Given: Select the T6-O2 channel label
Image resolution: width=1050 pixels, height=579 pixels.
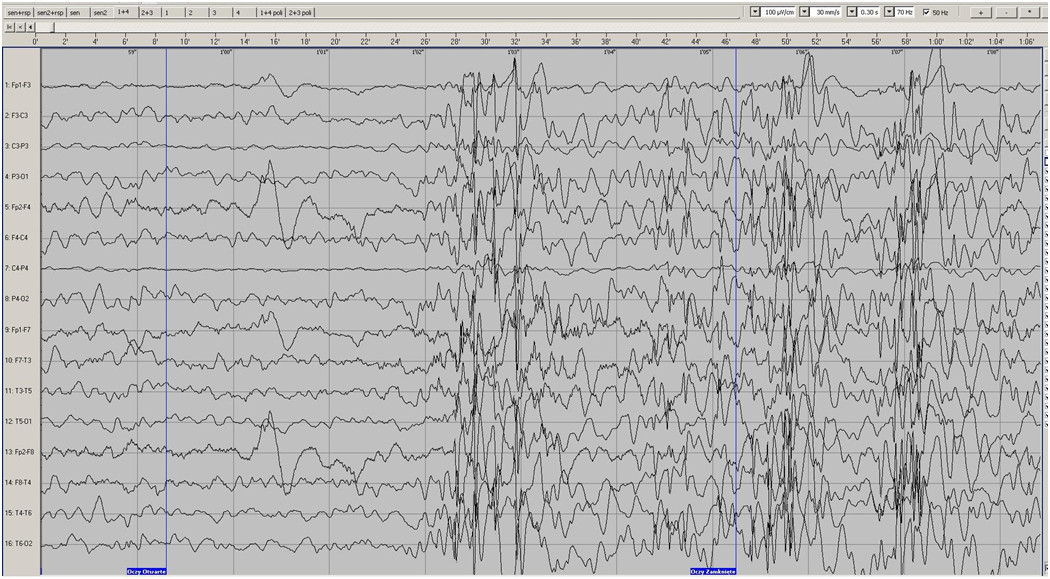Looking at the screenshot, I should [21, 544].
